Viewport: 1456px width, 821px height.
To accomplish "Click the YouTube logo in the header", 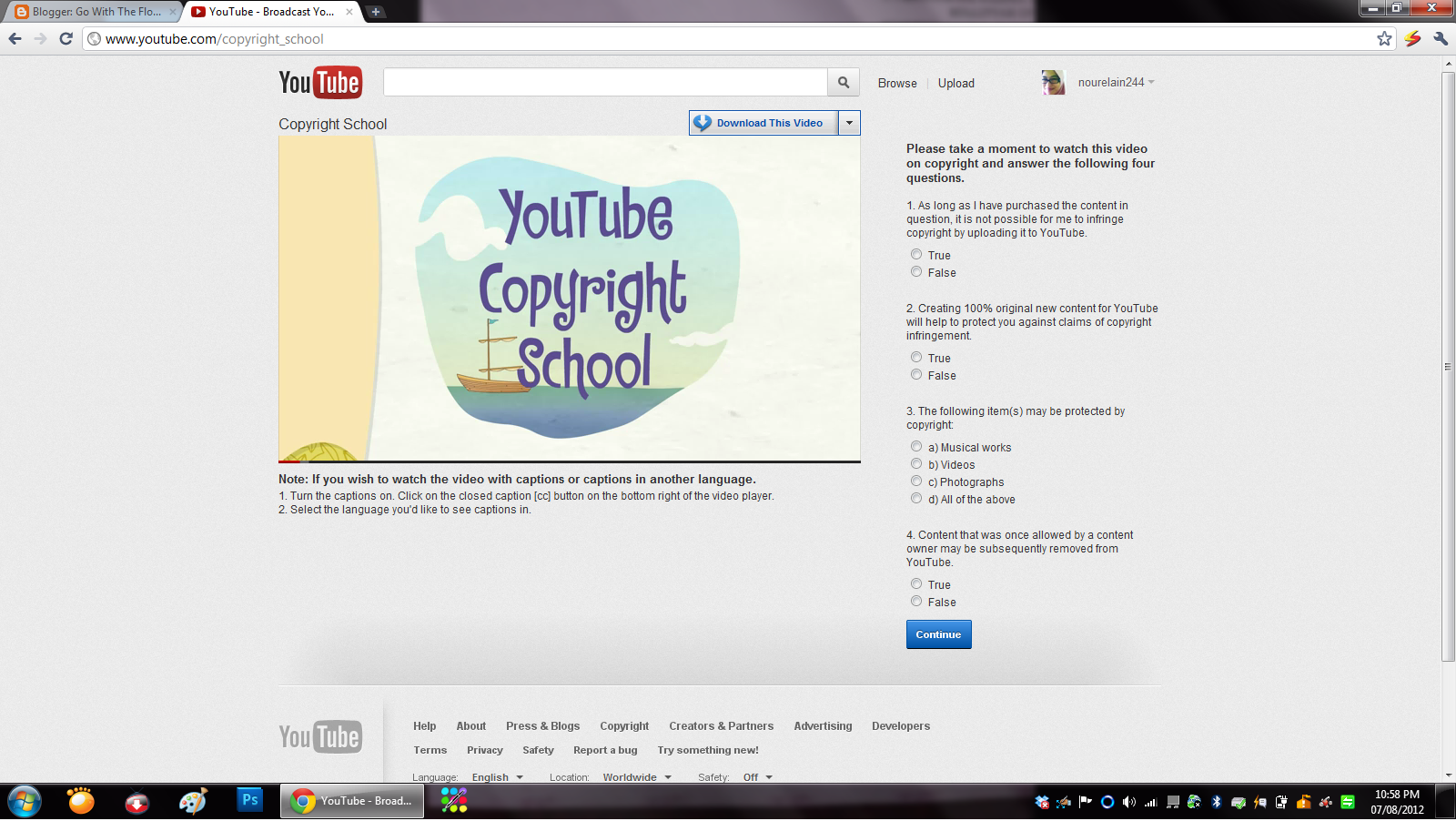I will (320, 82).
